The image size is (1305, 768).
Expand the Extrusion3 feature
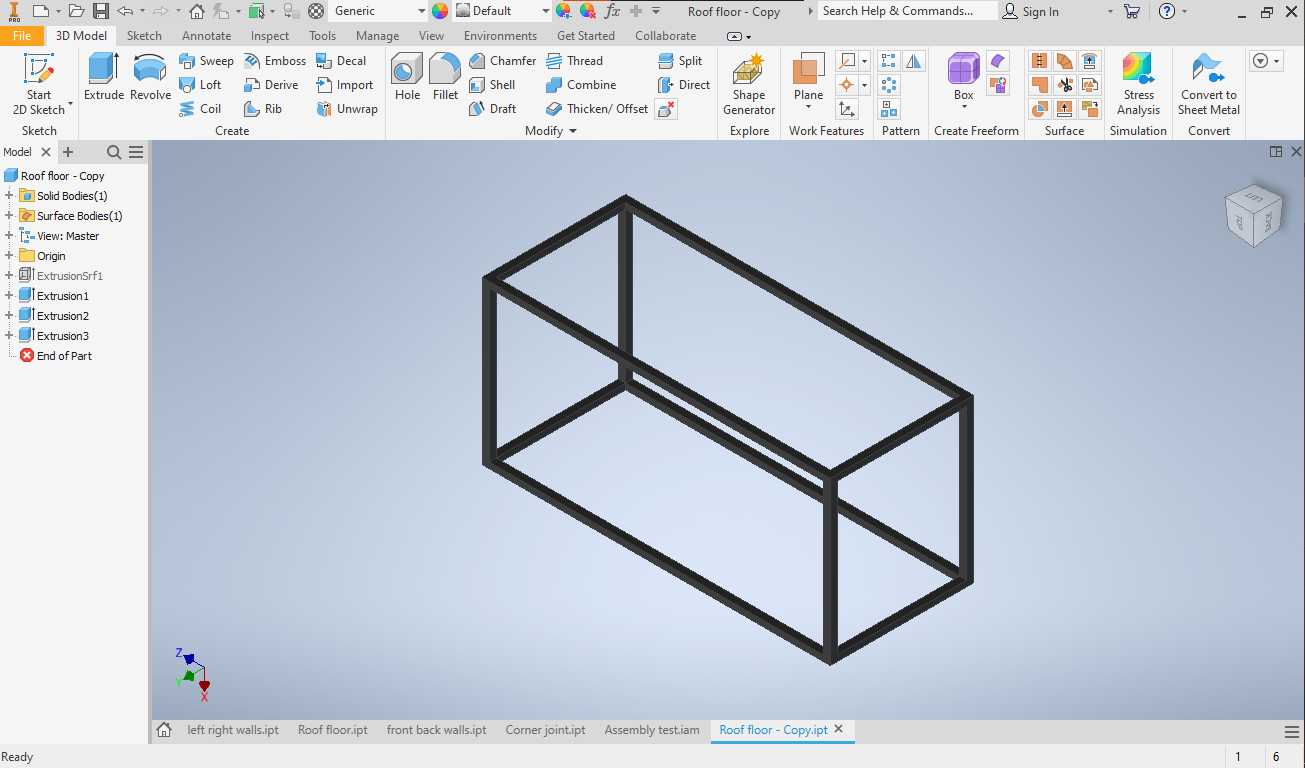(9, 336)
